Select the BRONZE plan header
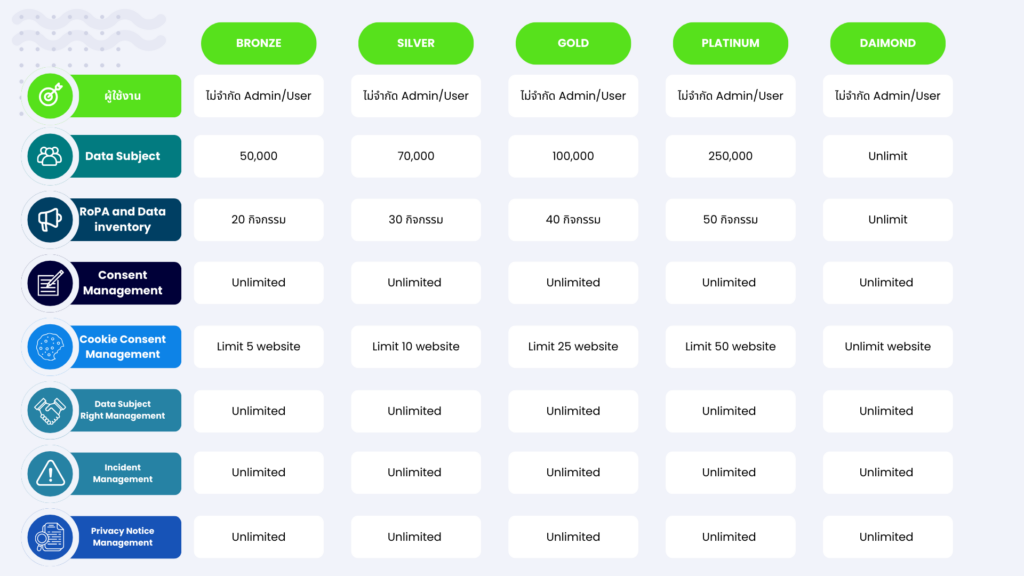1024x576 pixels. pyautogui.click(x=258, y=43)
